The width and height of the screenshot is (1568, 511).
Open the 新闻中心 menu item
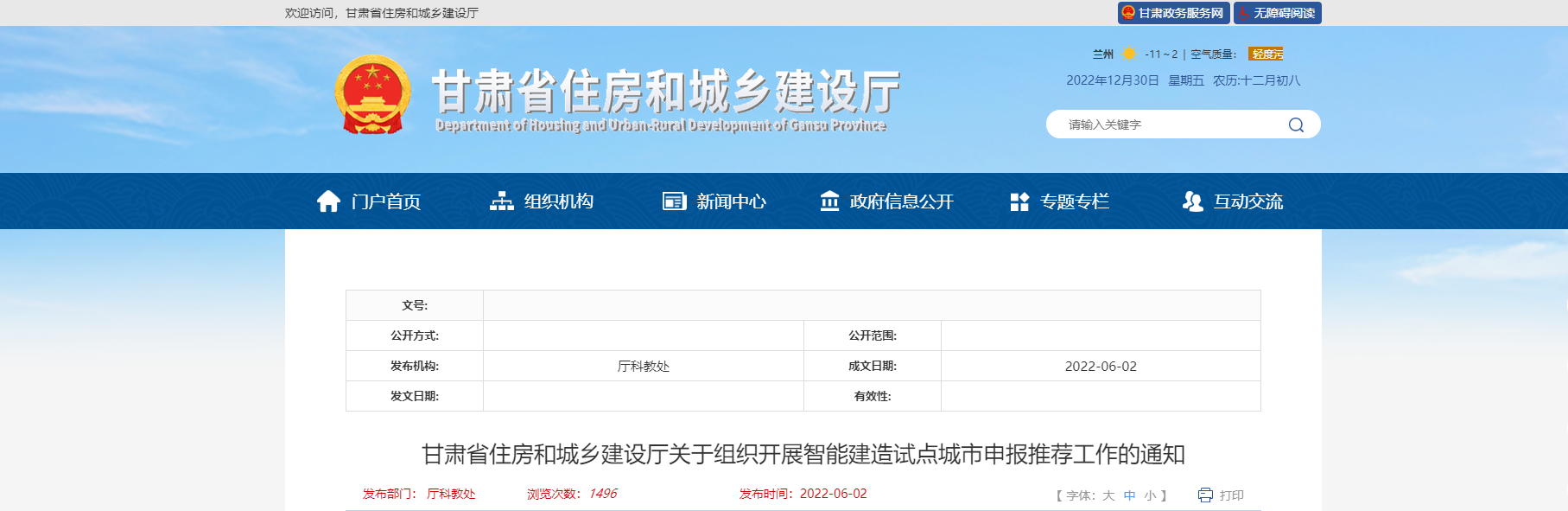coord(731,201)
